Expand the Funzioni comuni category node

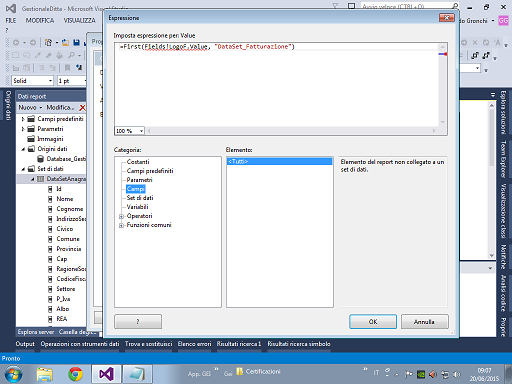121,225
